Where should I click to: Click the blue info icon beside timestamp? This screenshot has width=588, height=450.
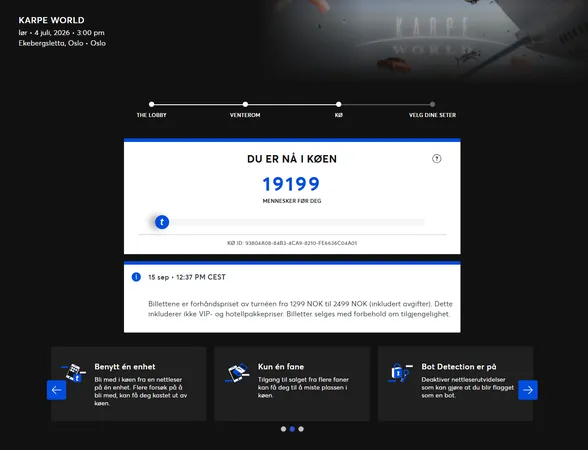coord(136,277)
